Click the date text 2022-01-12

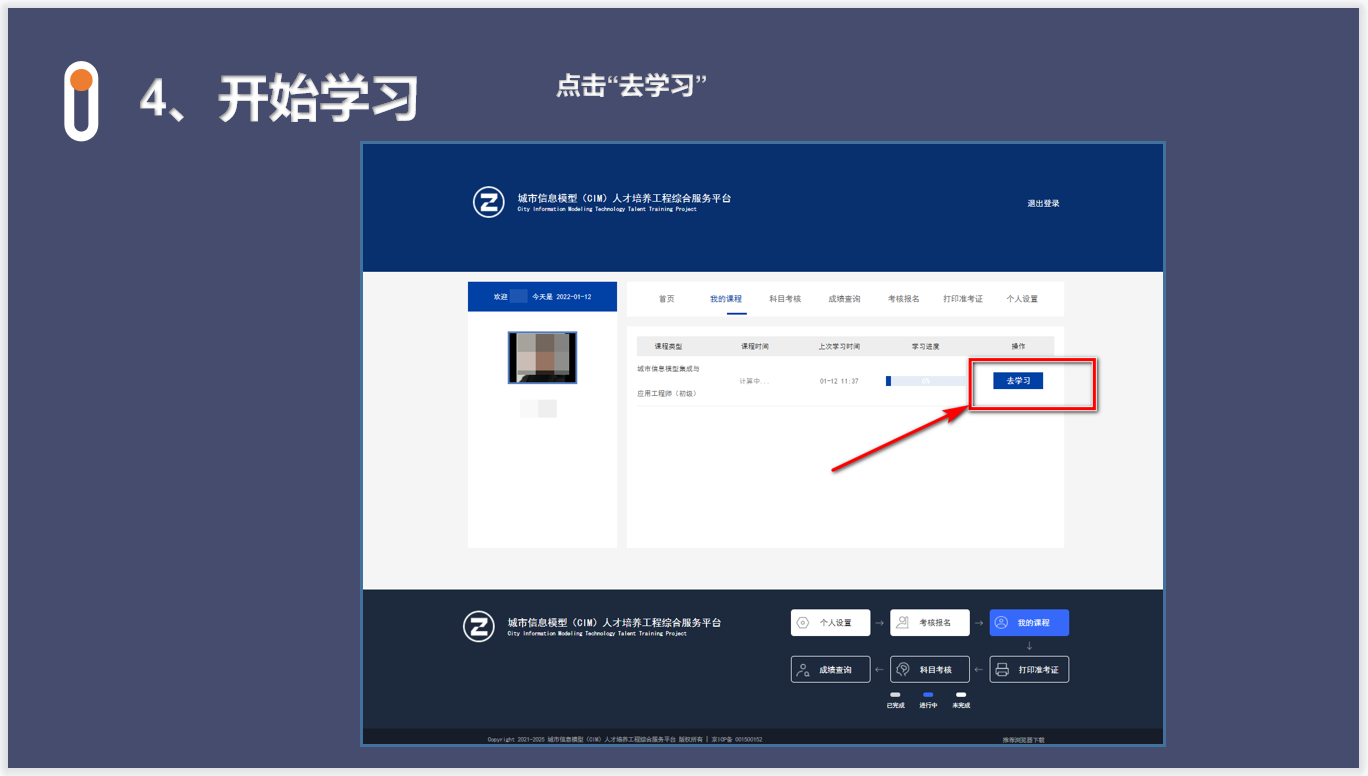(574, 297)
